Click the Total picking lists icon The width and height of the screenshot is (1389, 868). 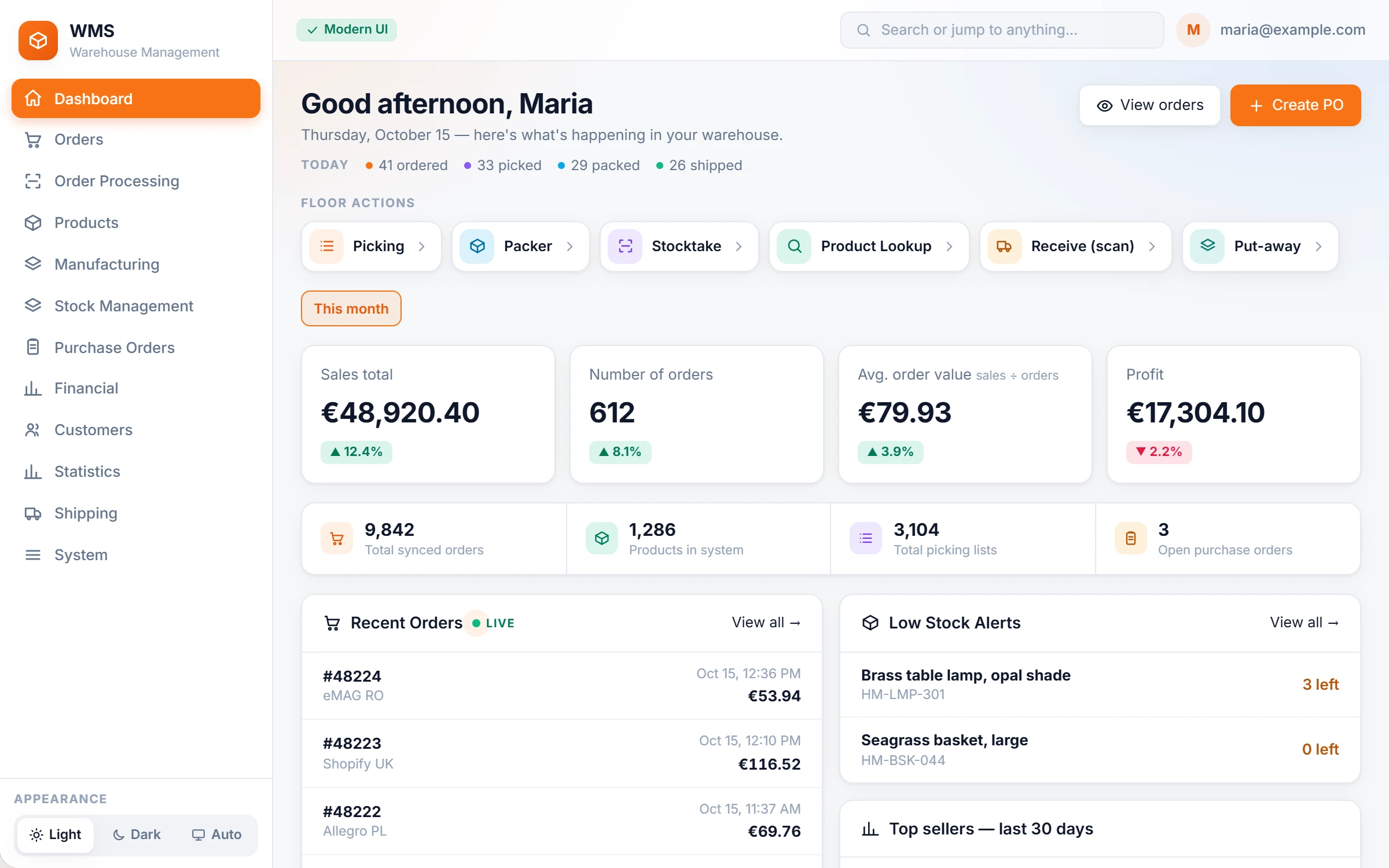point(866,539)
